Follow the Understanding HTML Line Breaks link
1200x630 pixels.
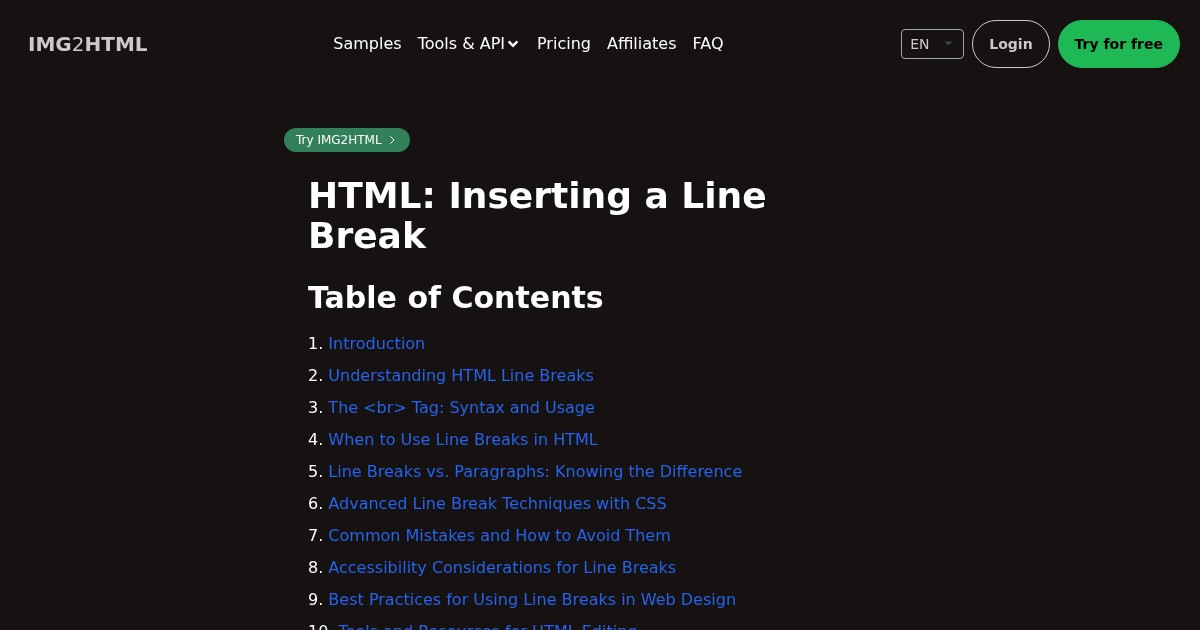click(x=461, y=375)
